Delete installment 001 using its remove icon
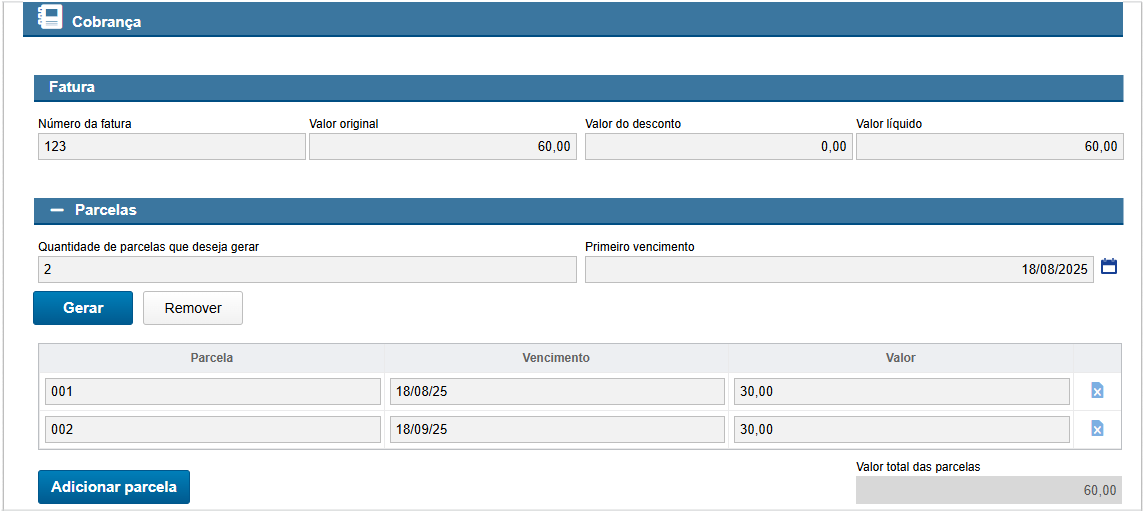The image size is (1143, 511). click(x=1096, y=391)
